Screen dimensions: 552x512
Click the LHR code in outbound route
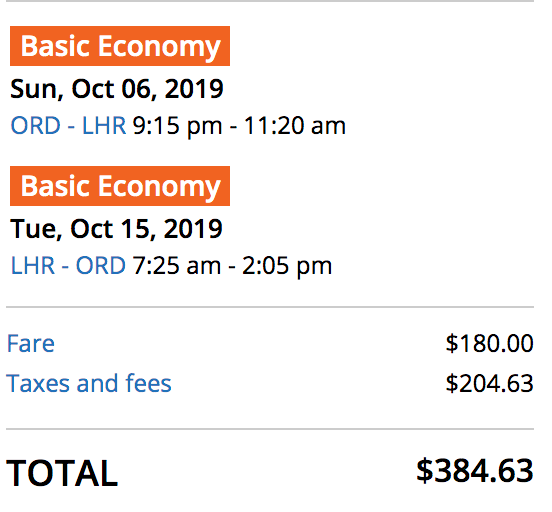pos(104,126)
